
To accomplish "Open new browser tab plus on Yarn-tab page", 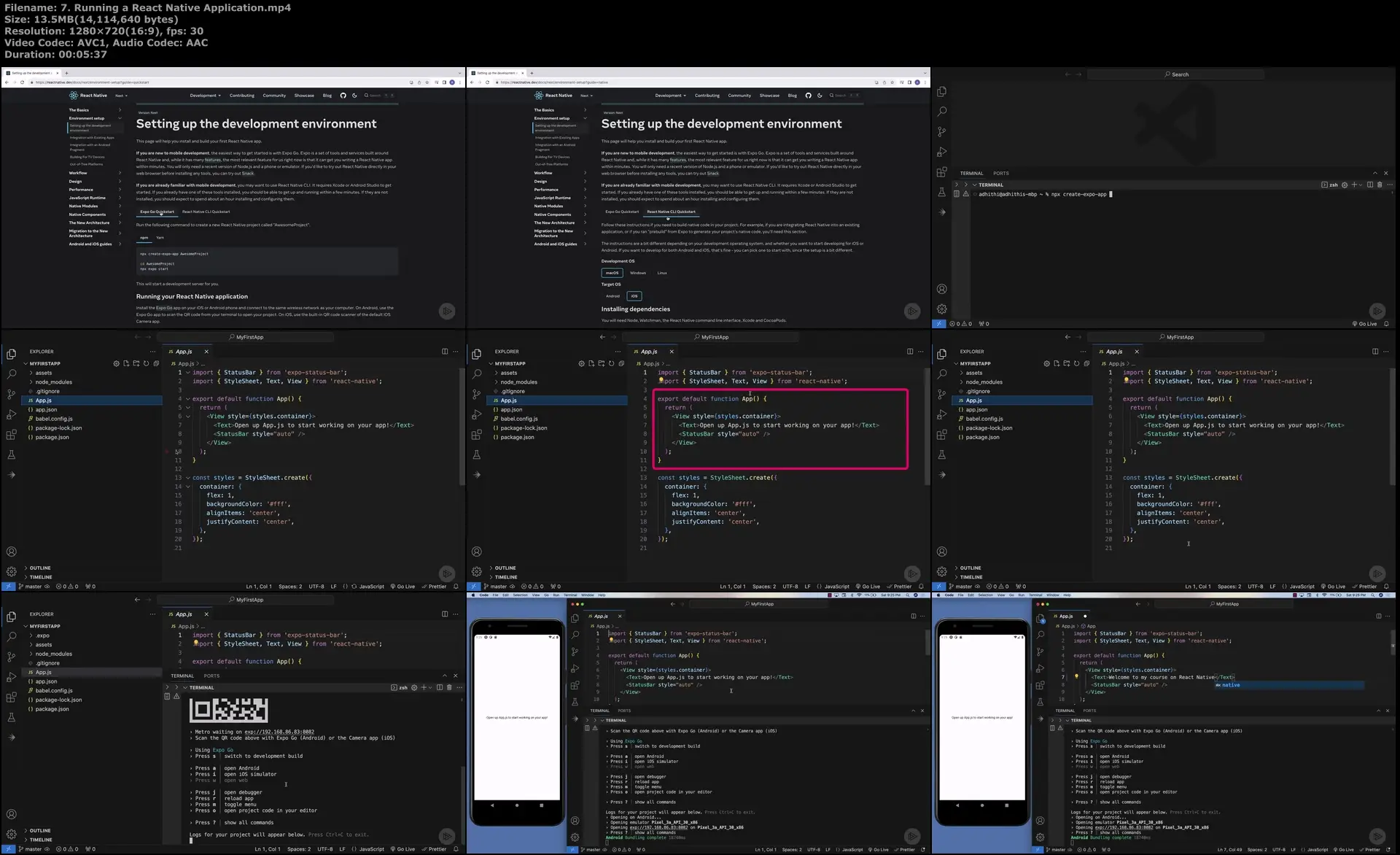I will [66, 73].
